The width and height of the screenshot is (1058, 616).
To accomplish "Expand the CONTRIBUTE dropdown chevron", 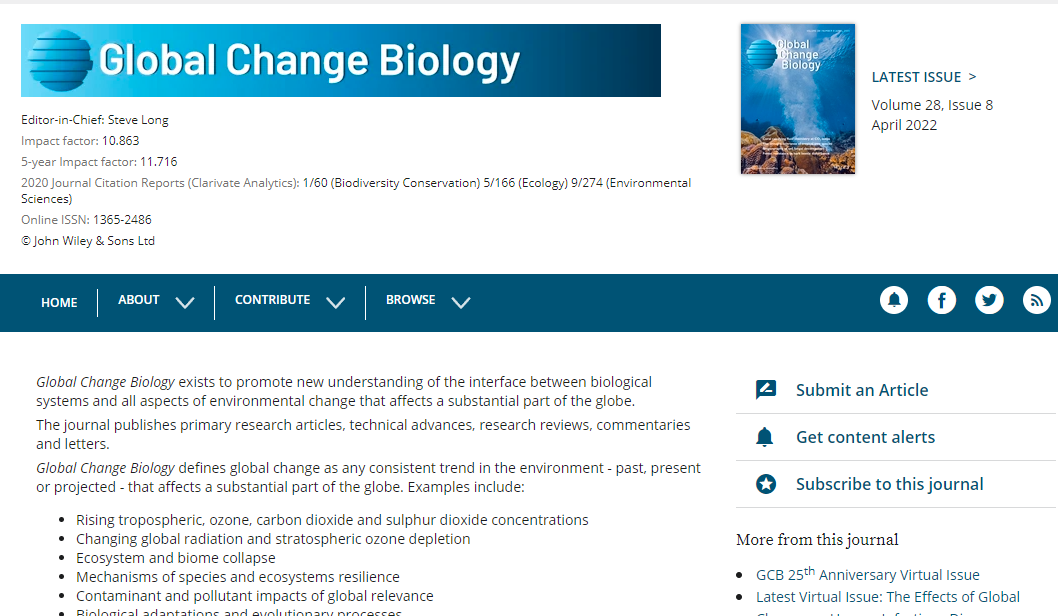I will [336, 302].
